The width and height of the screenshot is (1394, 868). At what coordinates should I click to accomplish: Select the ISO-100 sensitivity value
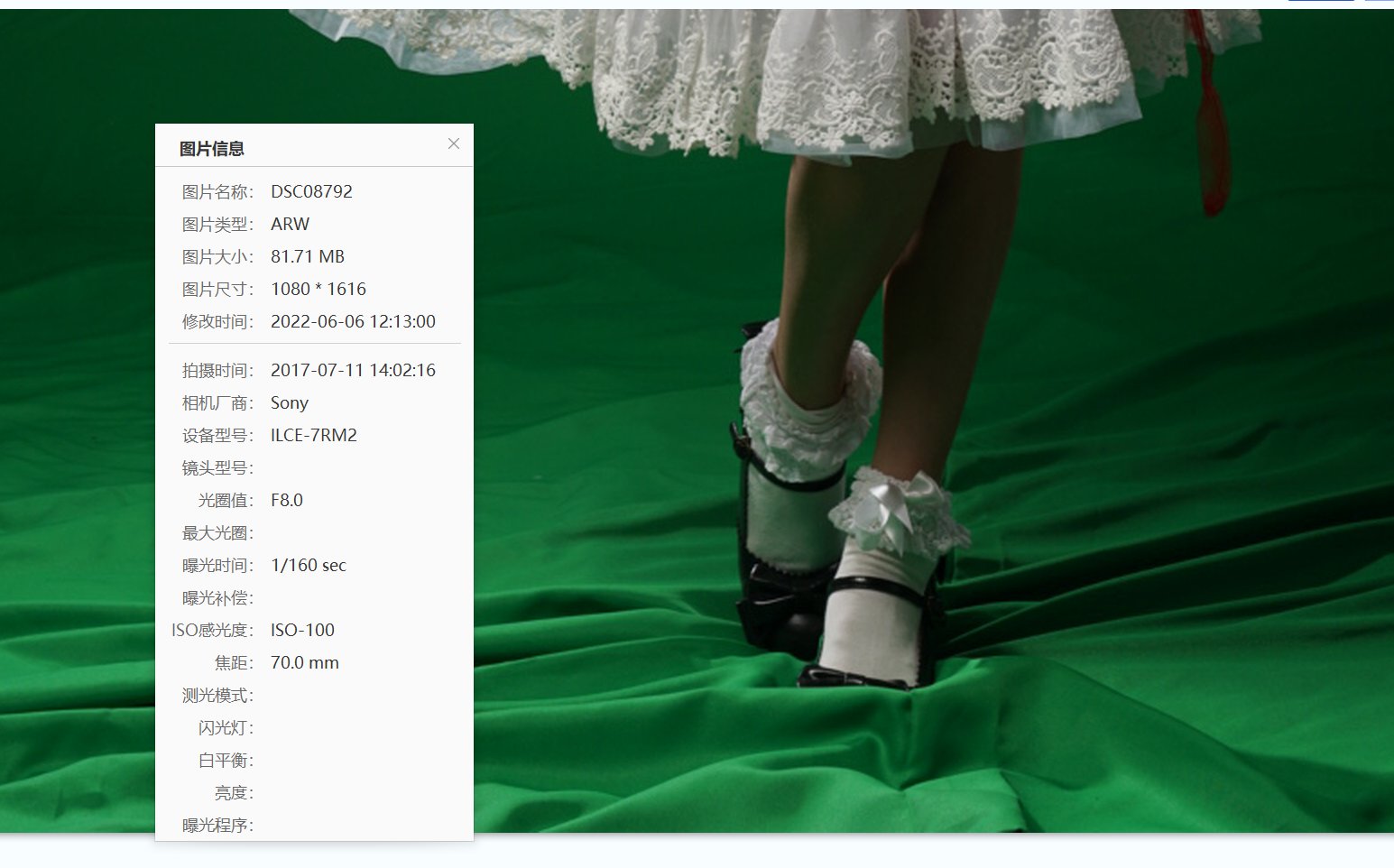click(302, 630)
